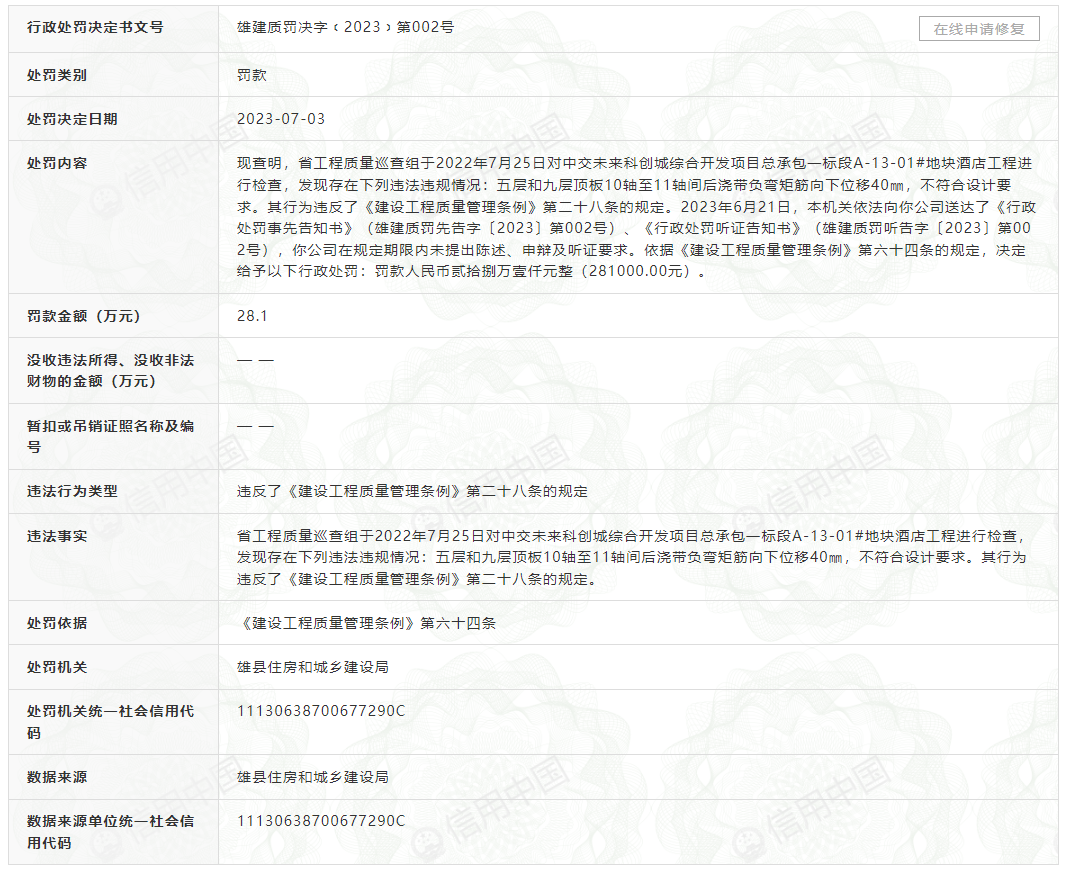Click the penalty content paragraph starting 现查明
Viewport: 1069px width, 871px height.
635,217
